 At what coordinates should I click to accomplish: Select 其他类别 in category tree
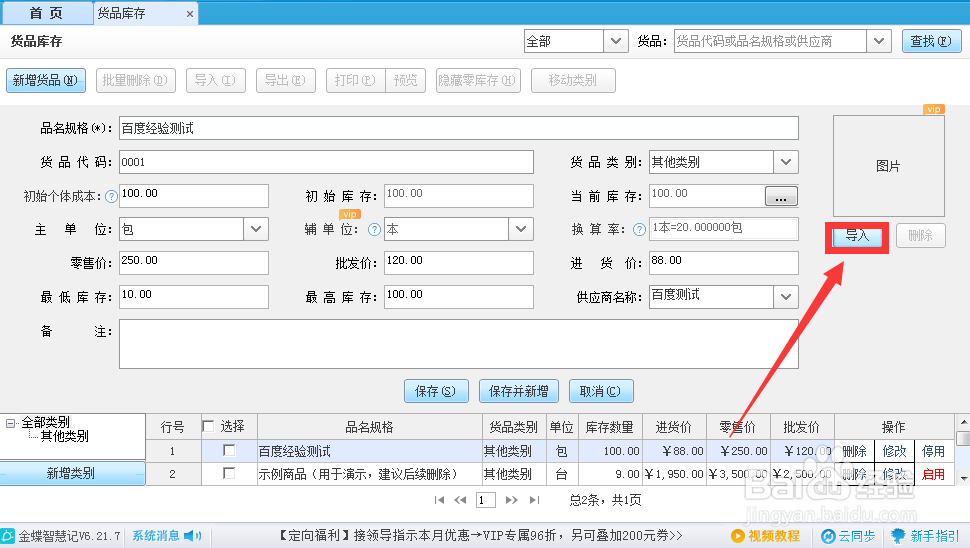click(64, 437)
